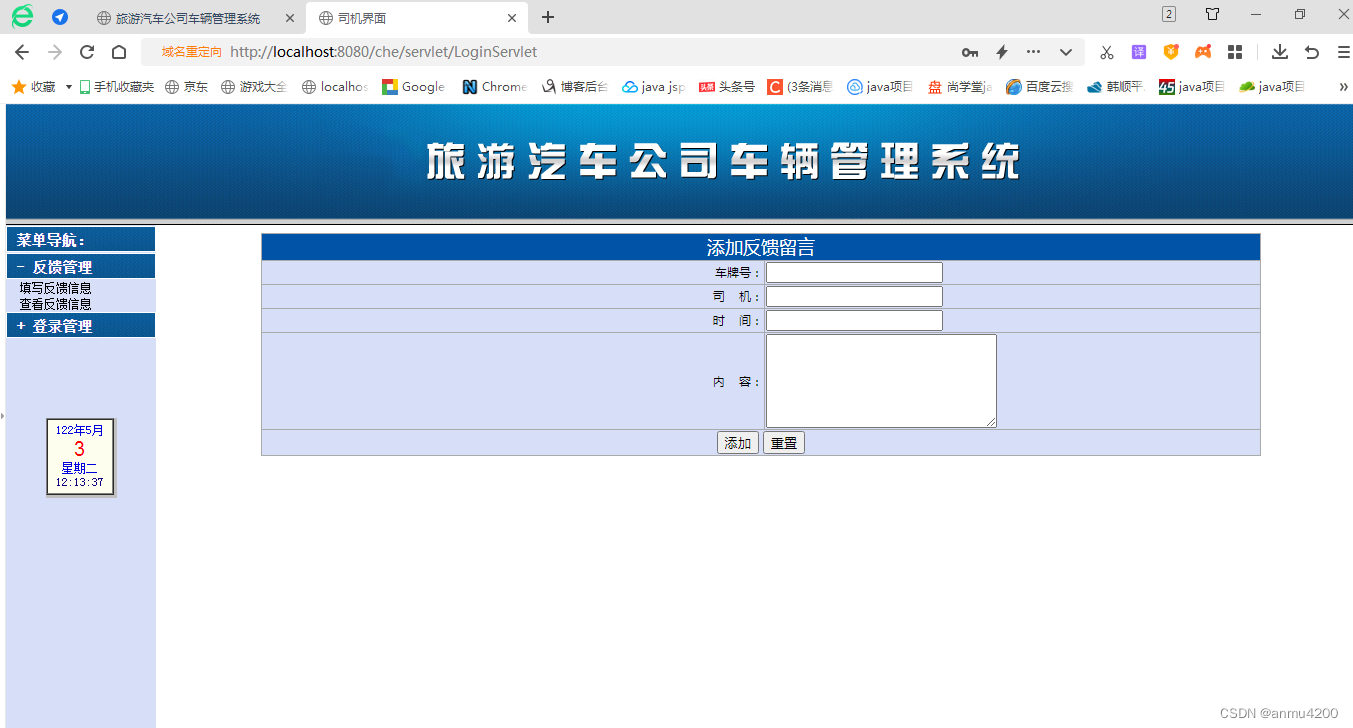This screenshot has width=1353, height=728.
Task: Open the 手机收藏夹 bookmark
Action: pyautogui.click(x=117, y=87)
